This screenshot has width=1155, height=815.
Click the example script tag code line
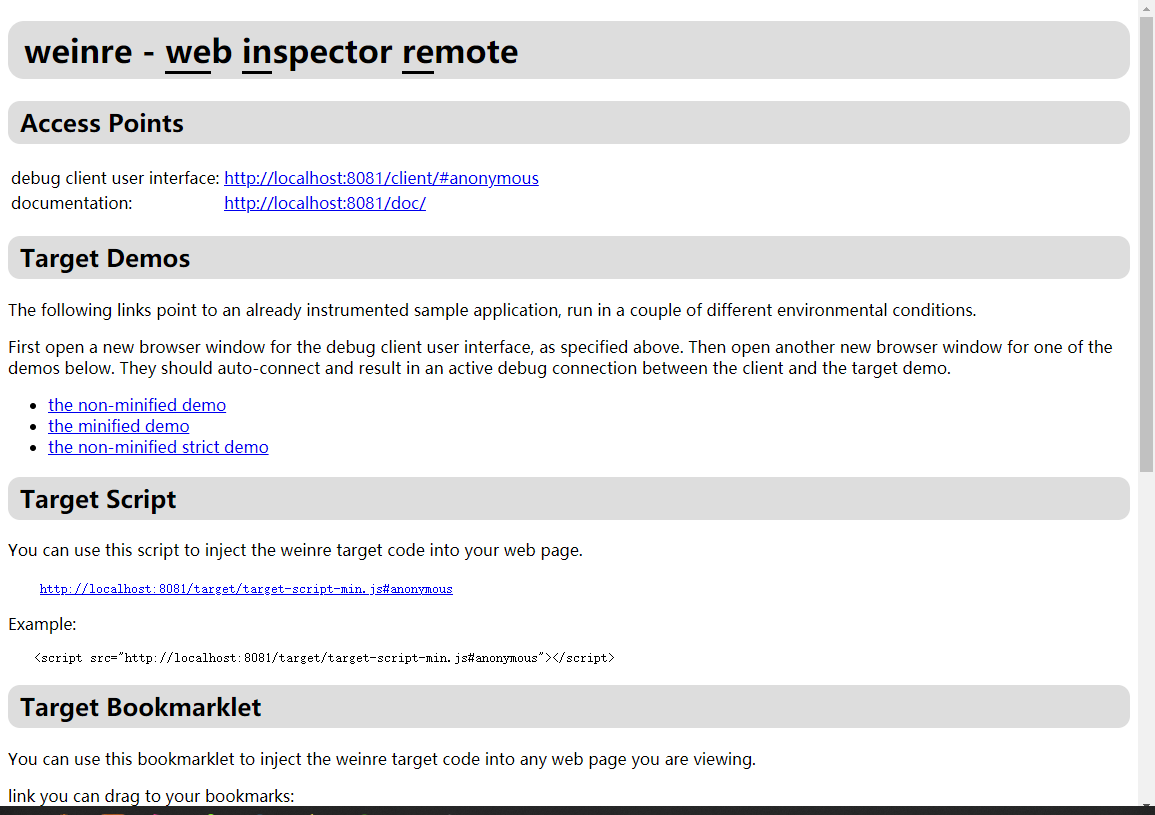(x=324, y=658)
